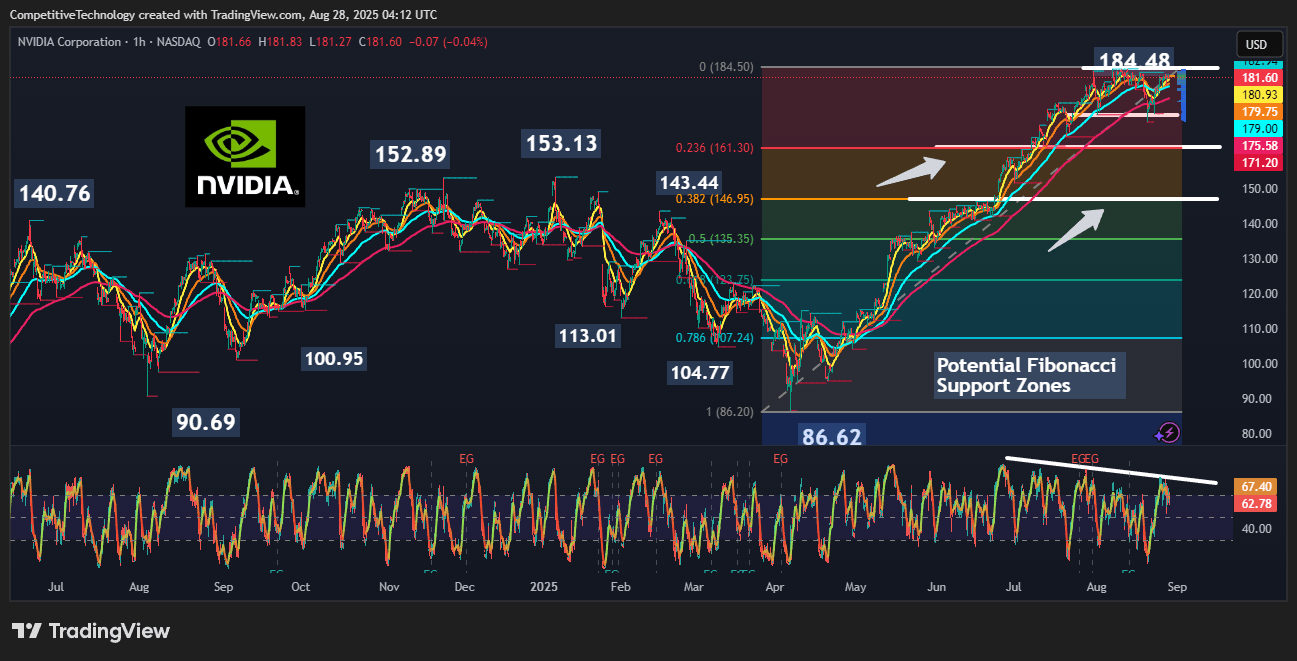1297x661 pixels.
Task: Click the NVIDIA logo on the chart
Action: point(244,156)
